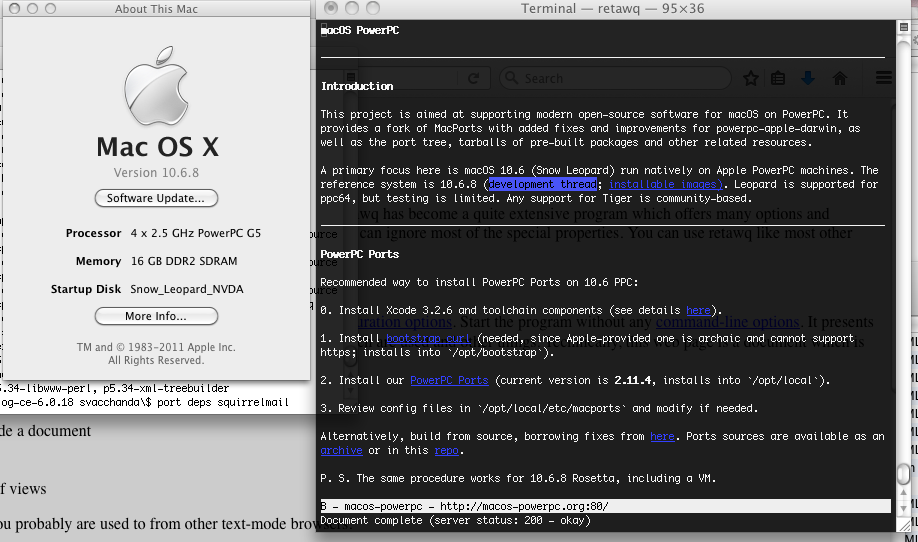Follow the 'here' link for Xcode details

pyautogui.click(x=698, y=310)
